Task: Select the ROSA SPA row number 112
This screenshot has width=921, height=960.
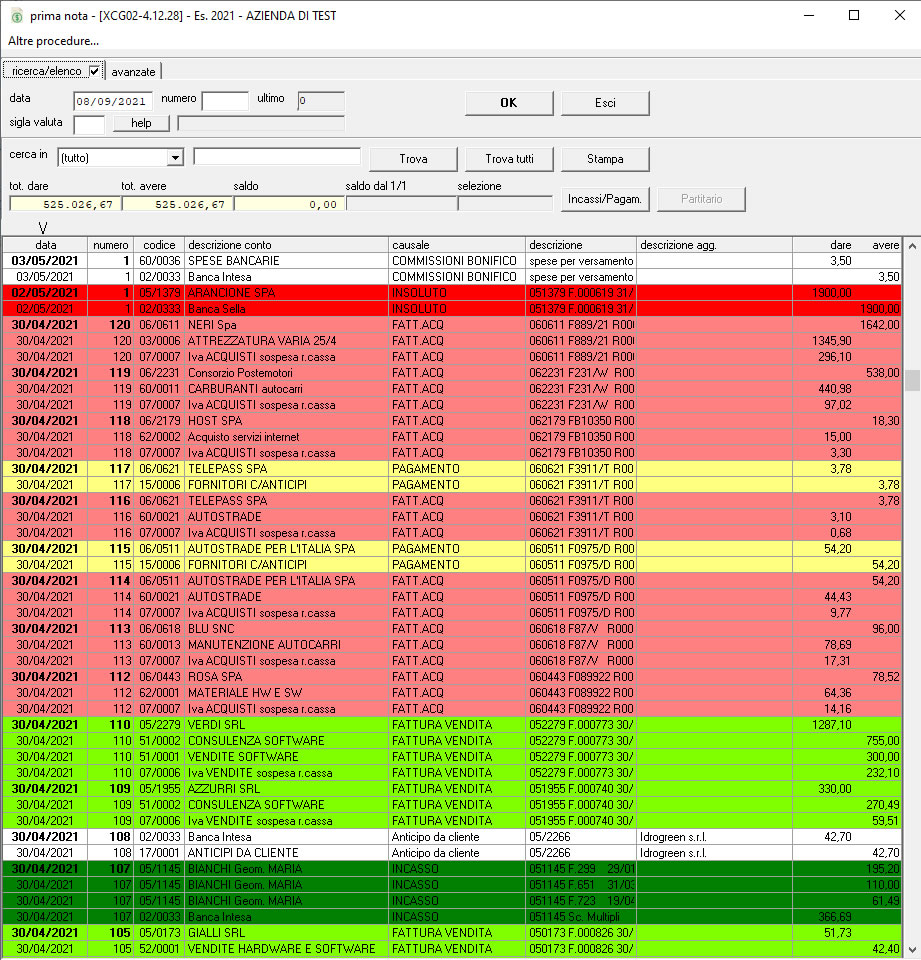Action: [x=452, y=677]
